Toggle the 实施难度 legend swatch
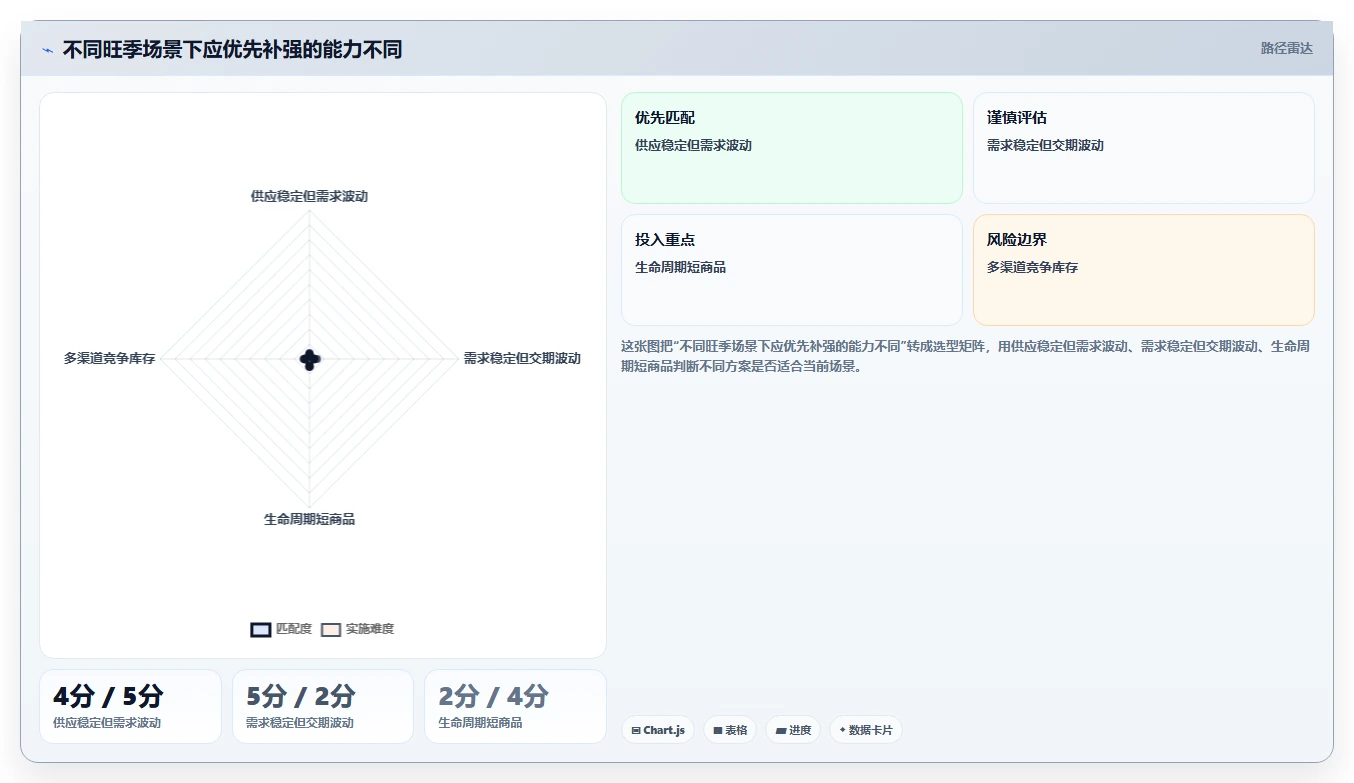The height and width of the screenshot is (783, 1354). (331, 629)
